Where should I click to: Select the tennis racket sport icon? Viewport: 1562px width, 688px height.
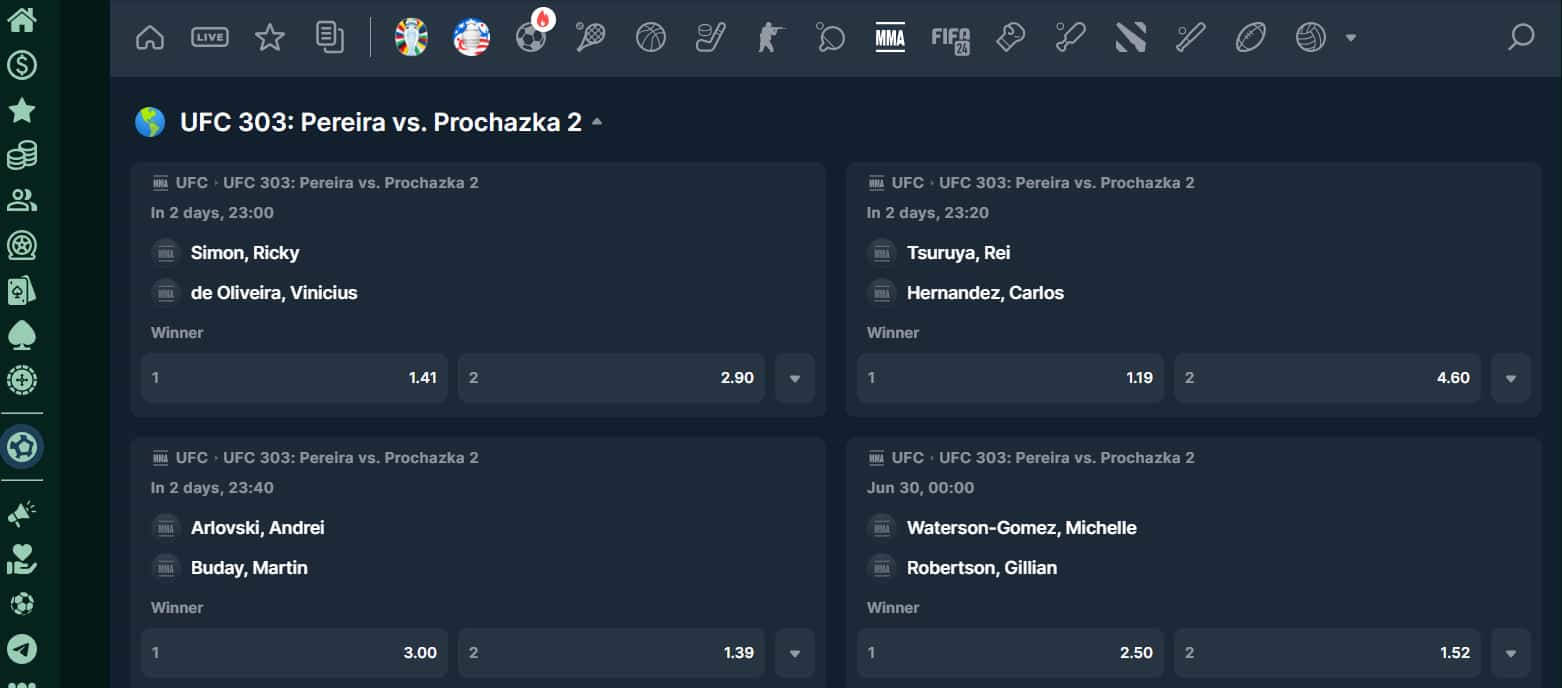591,38
